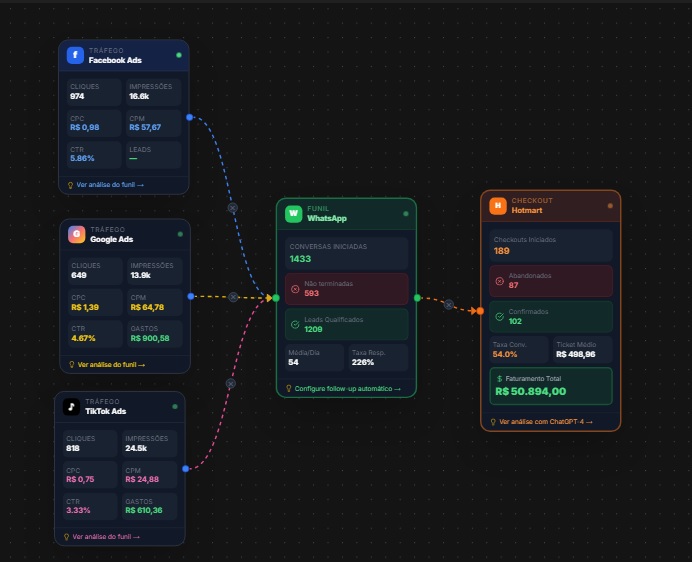Remove the Google Ads to WhatsApp connection

coord(233,297)
